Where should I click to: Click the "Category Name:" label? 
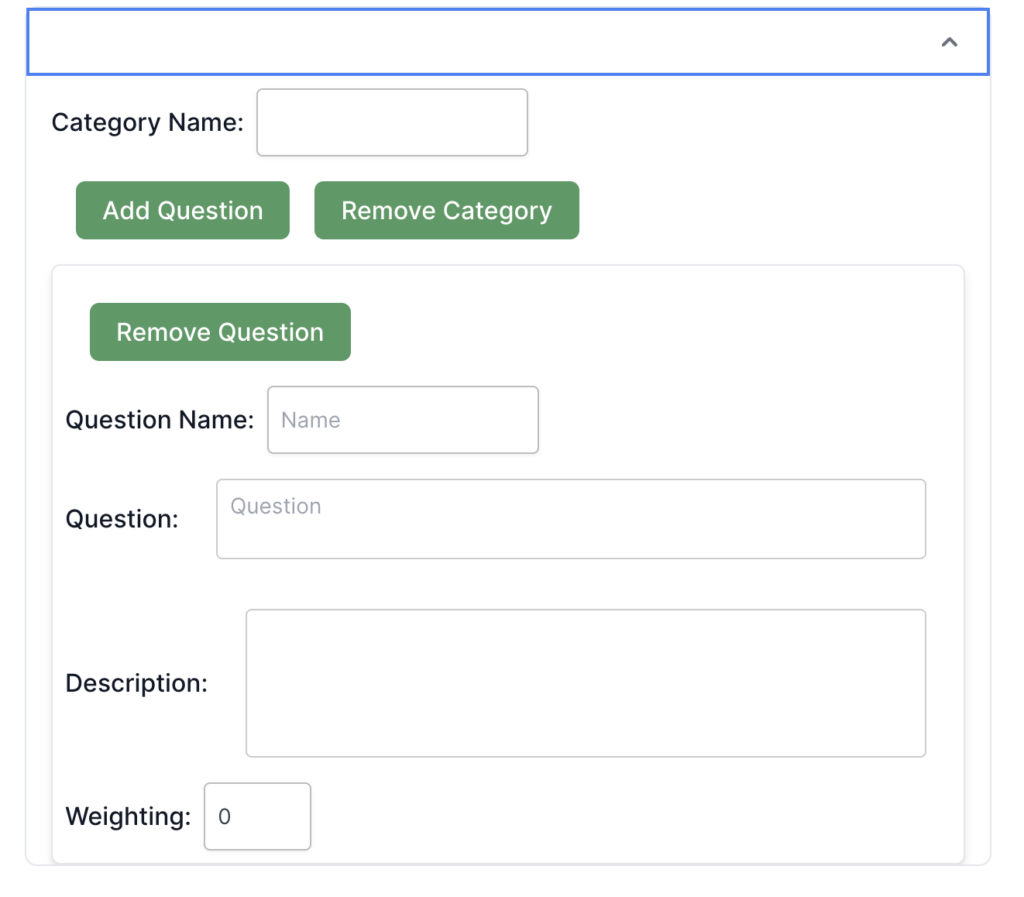click(x=147, y=123)
